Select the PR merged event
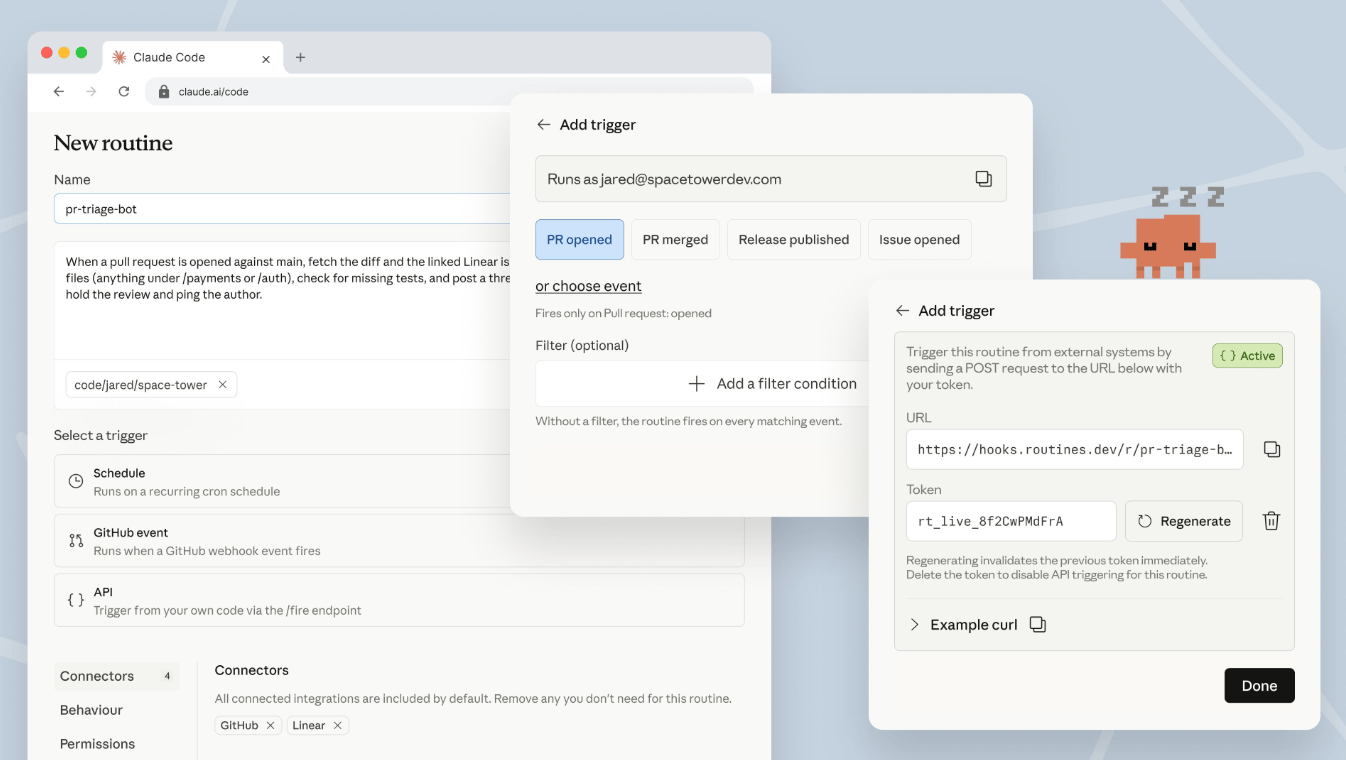Viewport: 1346px width, 760px height. (675, 240)
